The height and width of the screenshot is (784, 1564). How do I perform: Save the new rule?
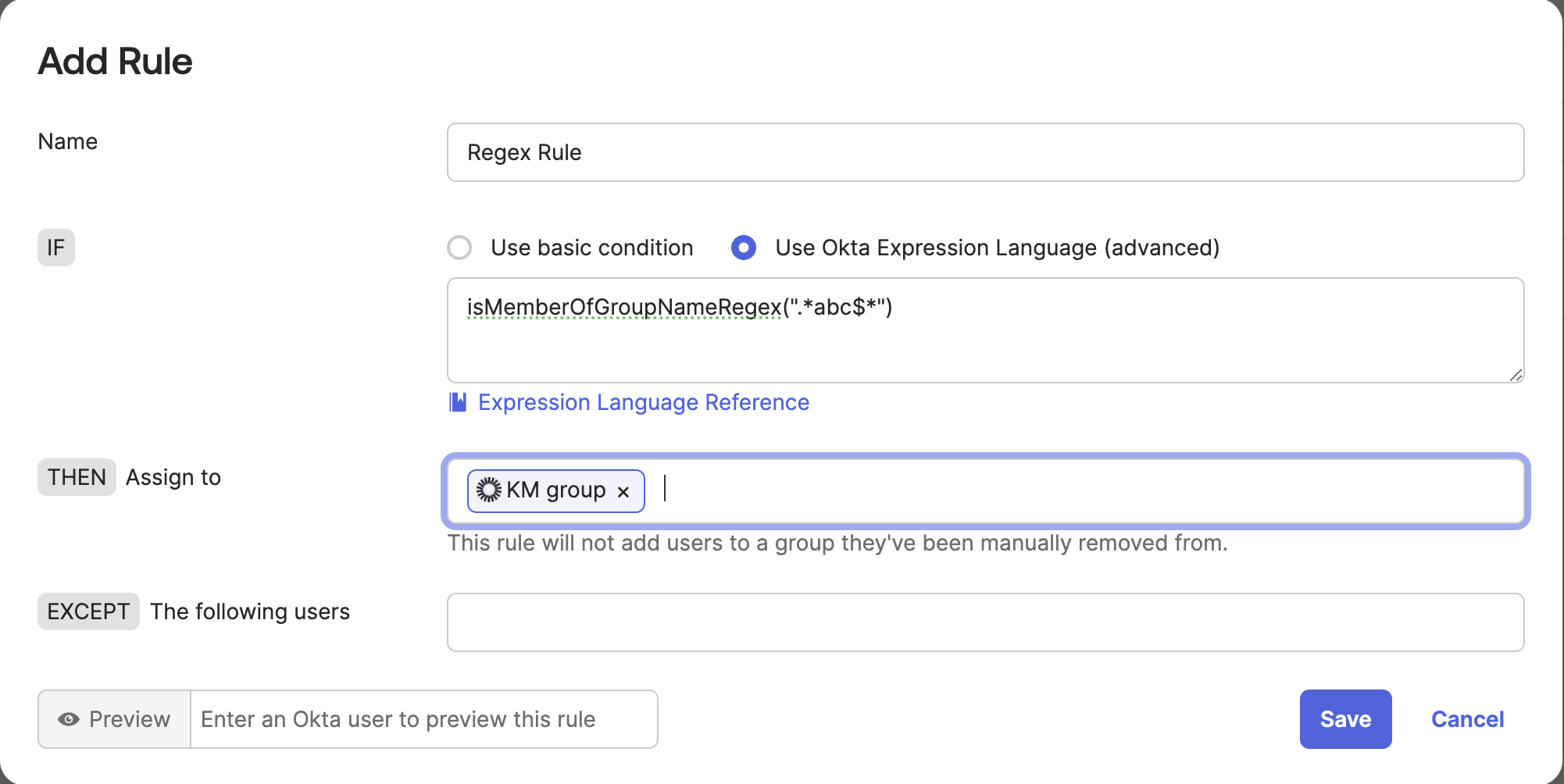pyautogui.click(x=1345, y=719)
